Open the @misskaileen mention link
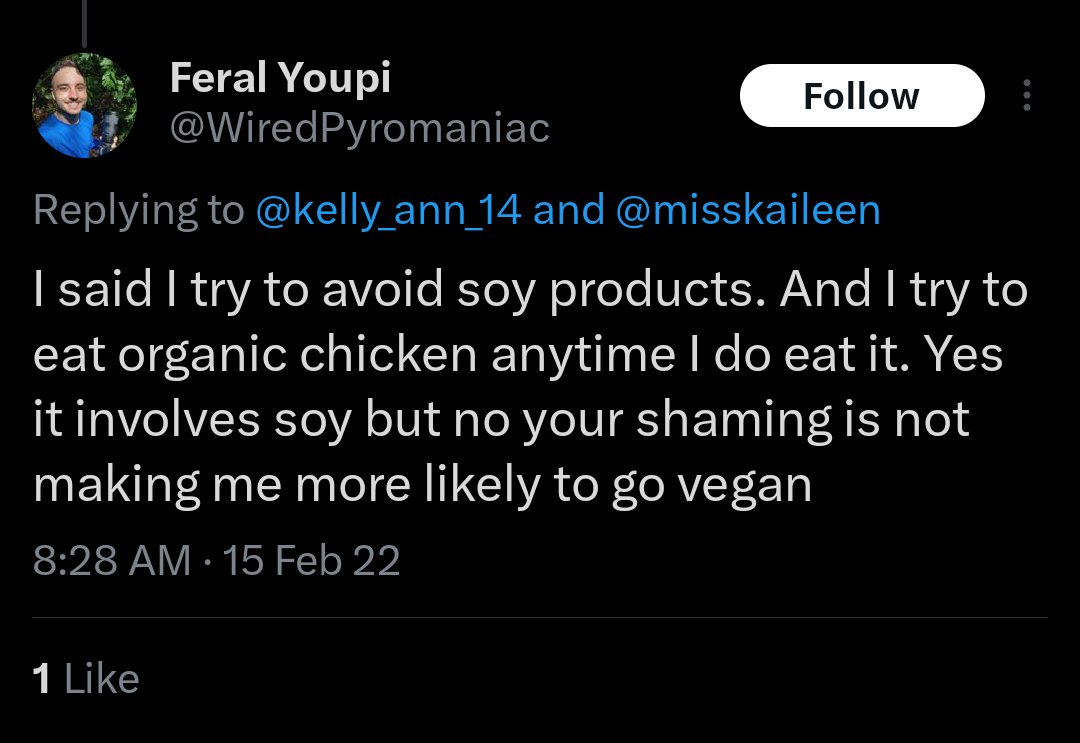 coord(748,210)
